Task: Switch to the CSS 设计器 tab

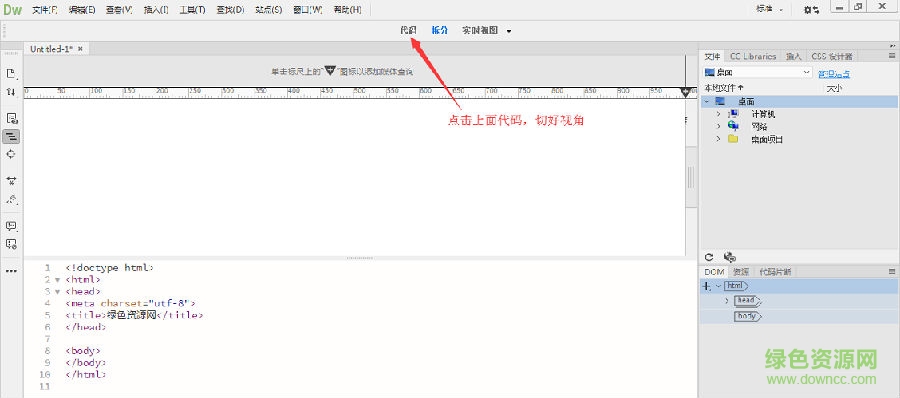Action: [x=832, y=56]
